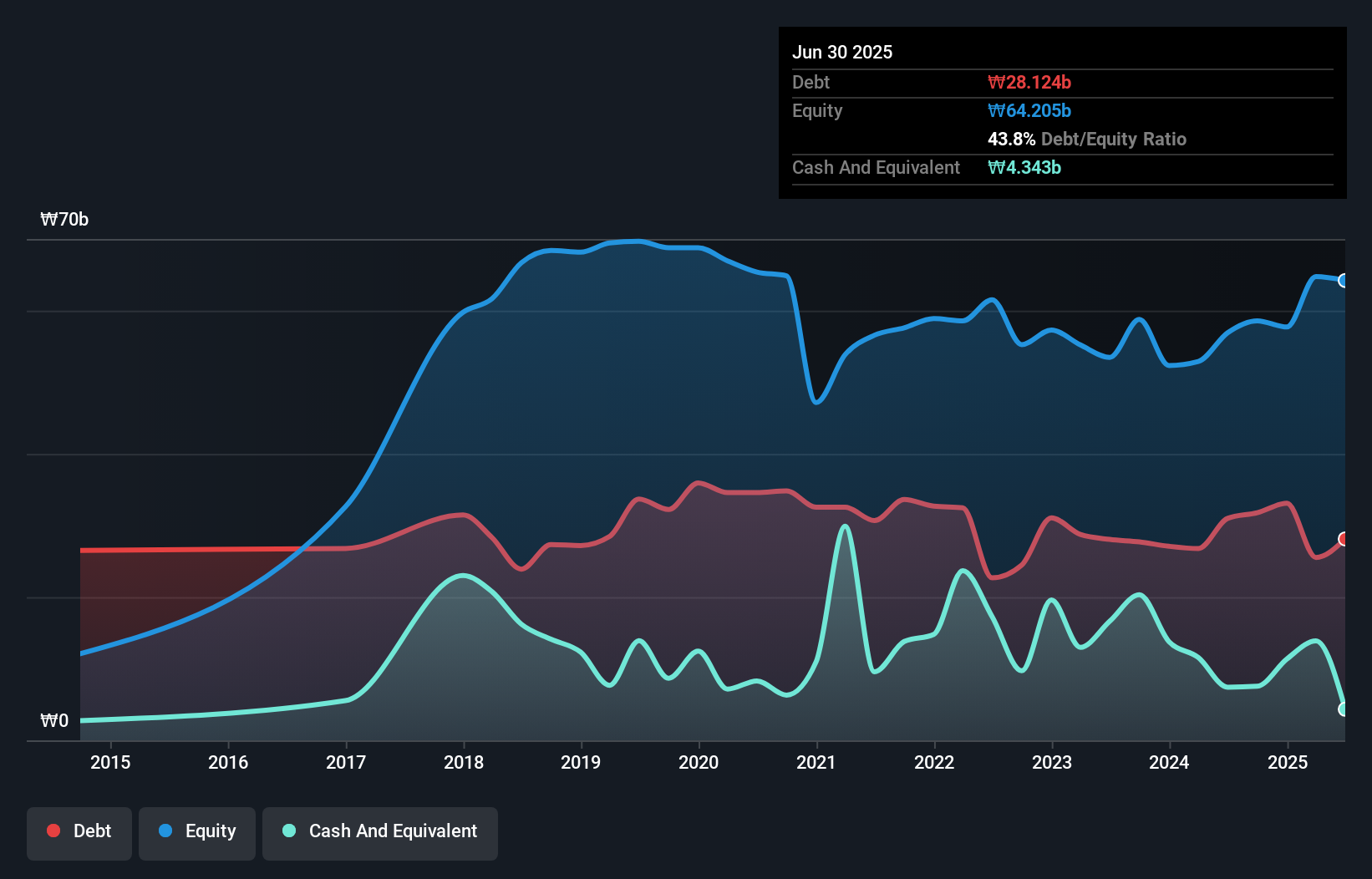
Task: Toggle the Debt series legend button
Action: [79, 831]
